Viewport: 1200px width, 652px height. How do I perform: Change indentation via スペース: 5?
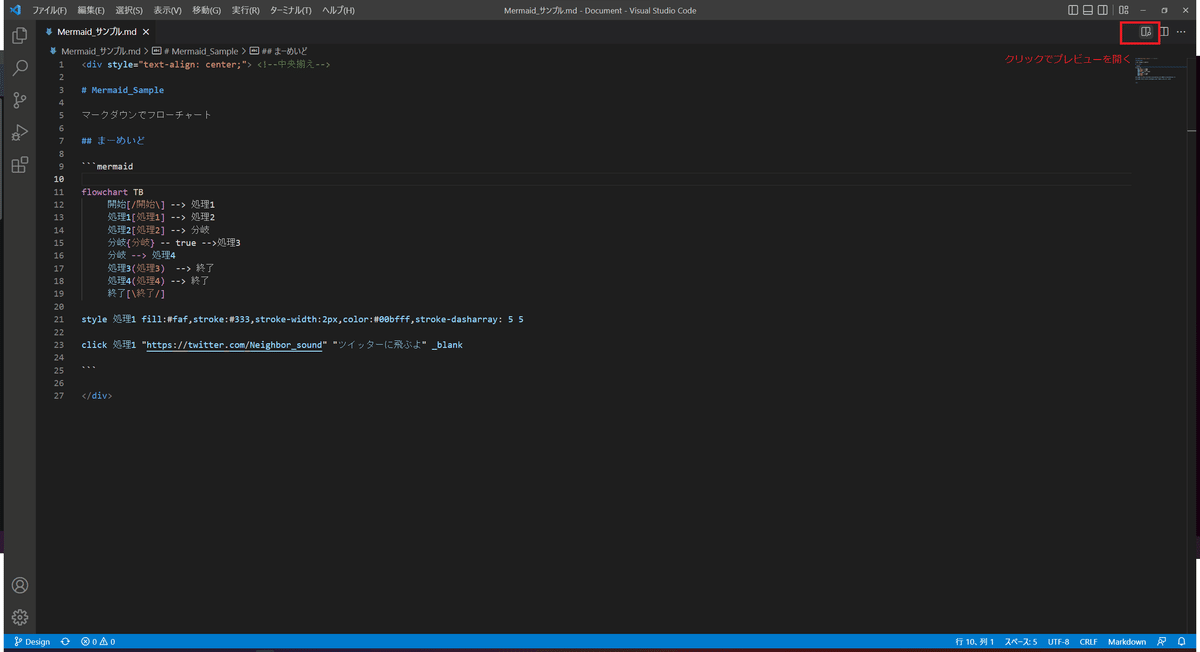pyautogui.click(x=1020, y=642)
